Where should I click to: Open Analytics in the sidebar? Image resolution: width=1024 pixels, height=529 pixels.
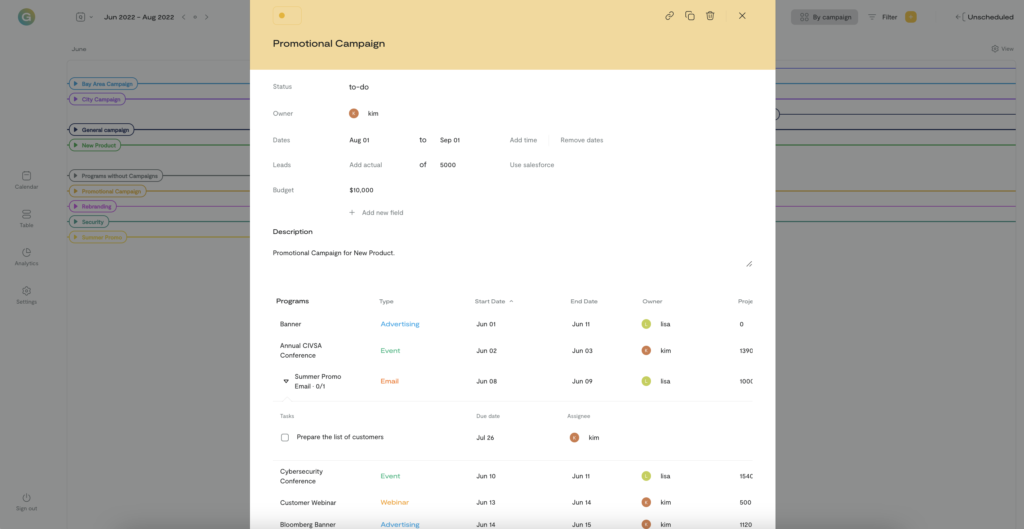26,256
